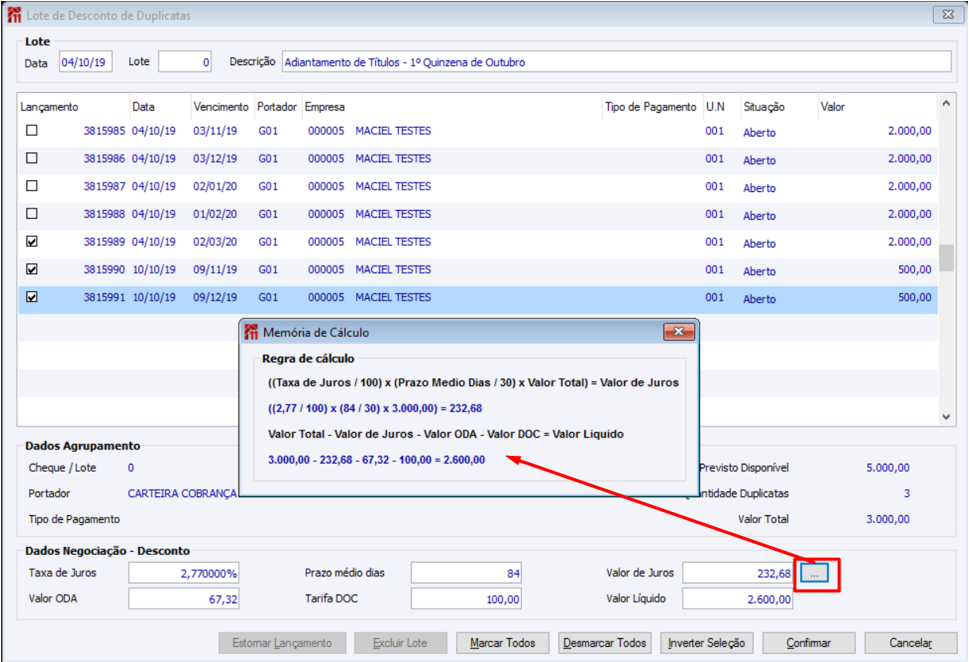
Task: Focus the Valor Líquido field
Action: pos(737,599)
